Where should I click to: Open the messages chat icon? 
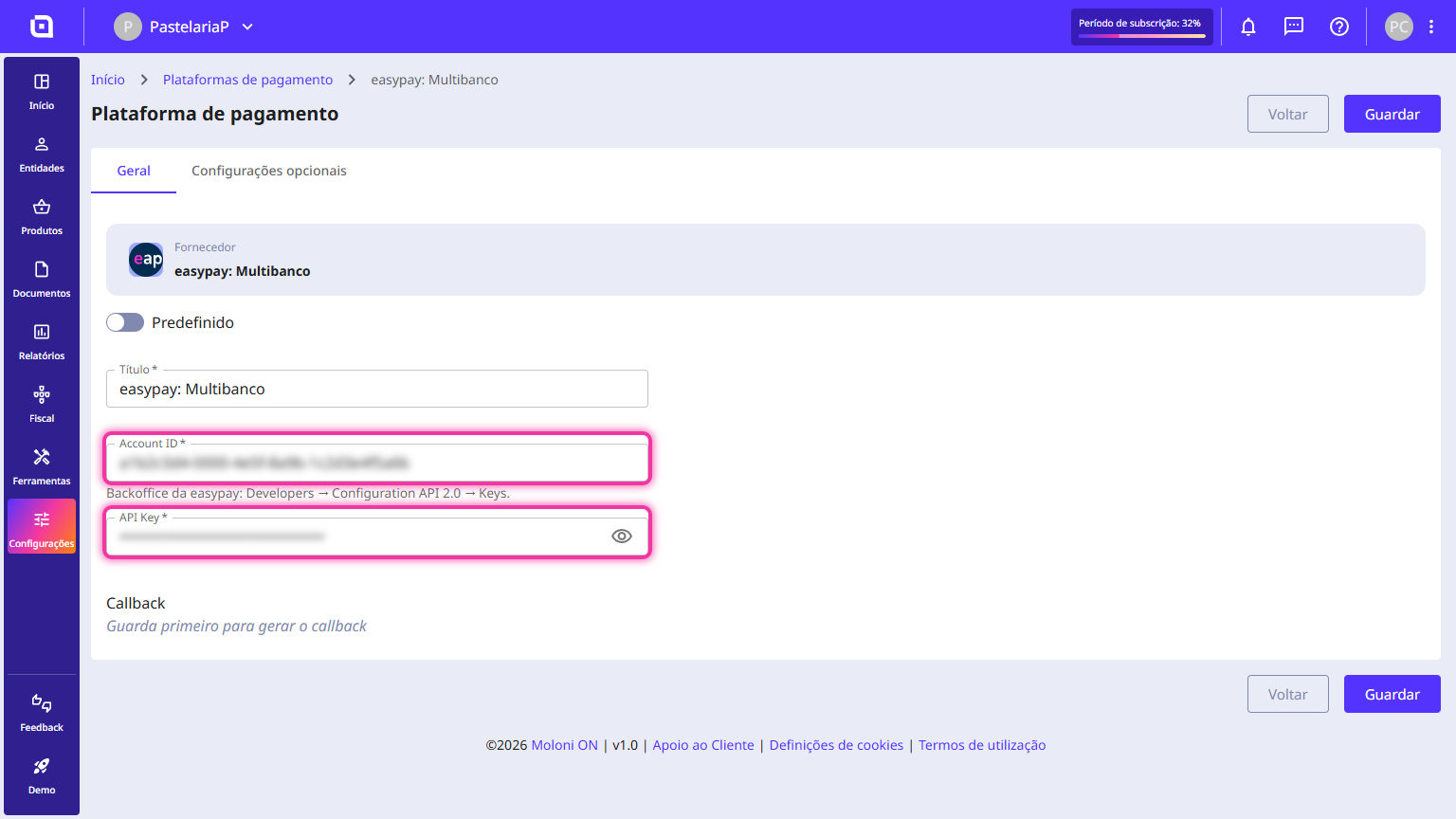(x=1294, y=27)
